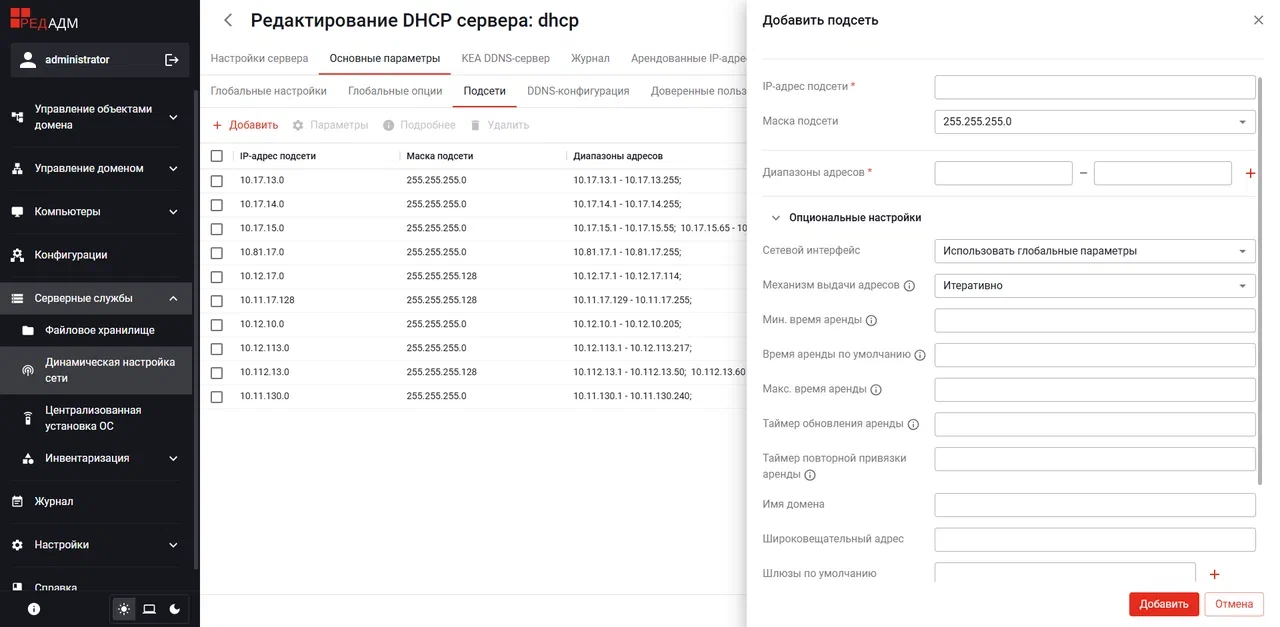Toggle the select-all checkbox in table header
Screen dimensions: 1280x627
[217, 156]
